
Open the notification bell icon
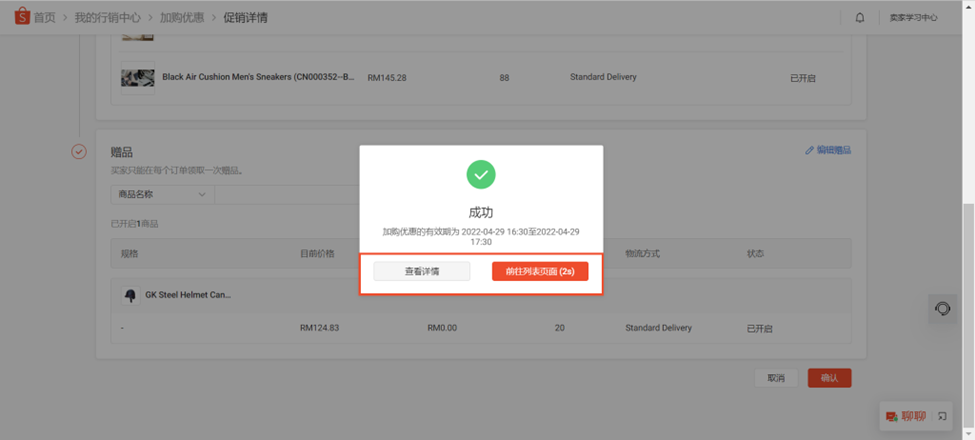pyautogui.click(x=860, y=17)
